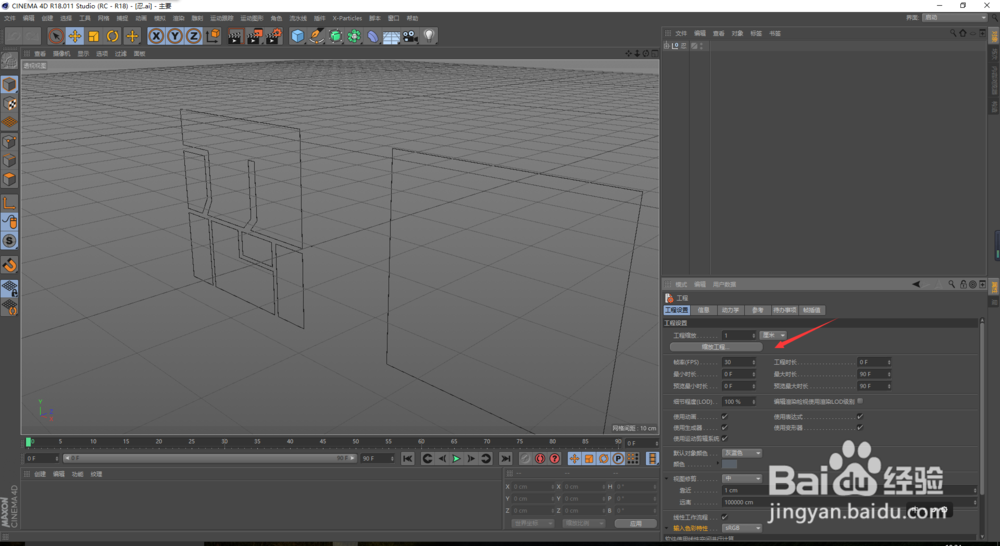Collapse the 视图修剪 section triangle
The image size is (1000, 546).
(x=668, y=478)
